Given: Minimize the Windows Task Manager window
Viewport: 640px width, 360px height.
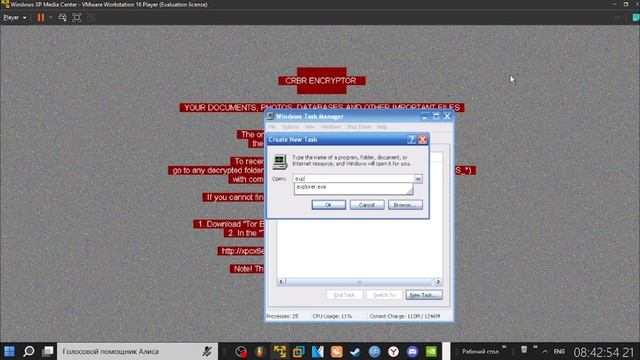Looking at the screenshot, I should (x=425, y=117).
